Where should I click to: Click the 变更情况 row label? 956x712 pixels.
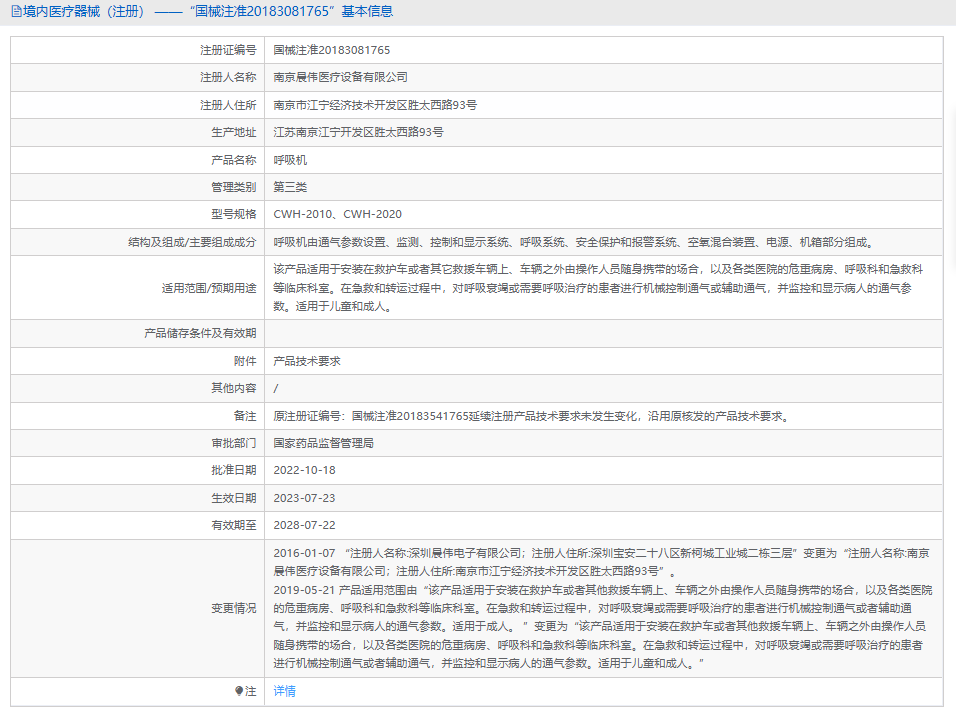point(233,608)
